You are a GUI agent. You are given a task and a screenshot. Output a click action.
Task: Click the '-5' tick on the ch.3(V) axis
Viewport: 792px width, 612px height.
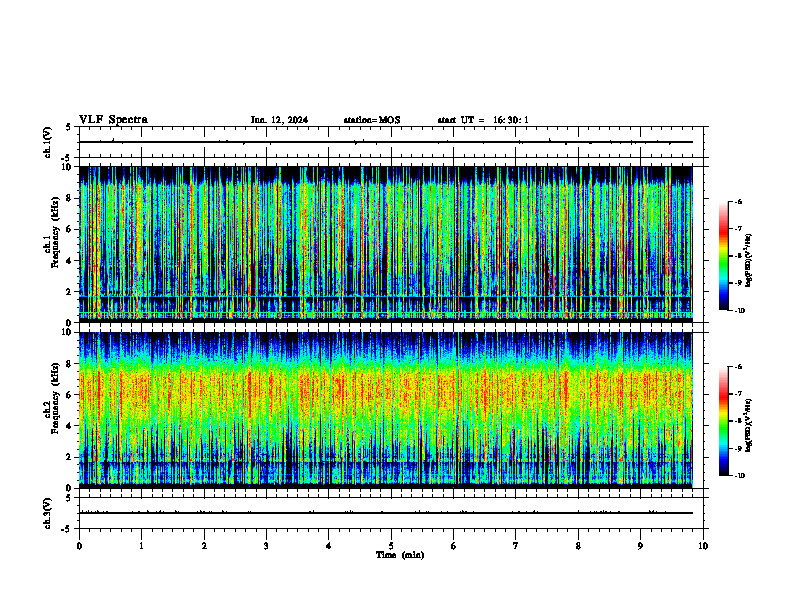tap(67, 529)
